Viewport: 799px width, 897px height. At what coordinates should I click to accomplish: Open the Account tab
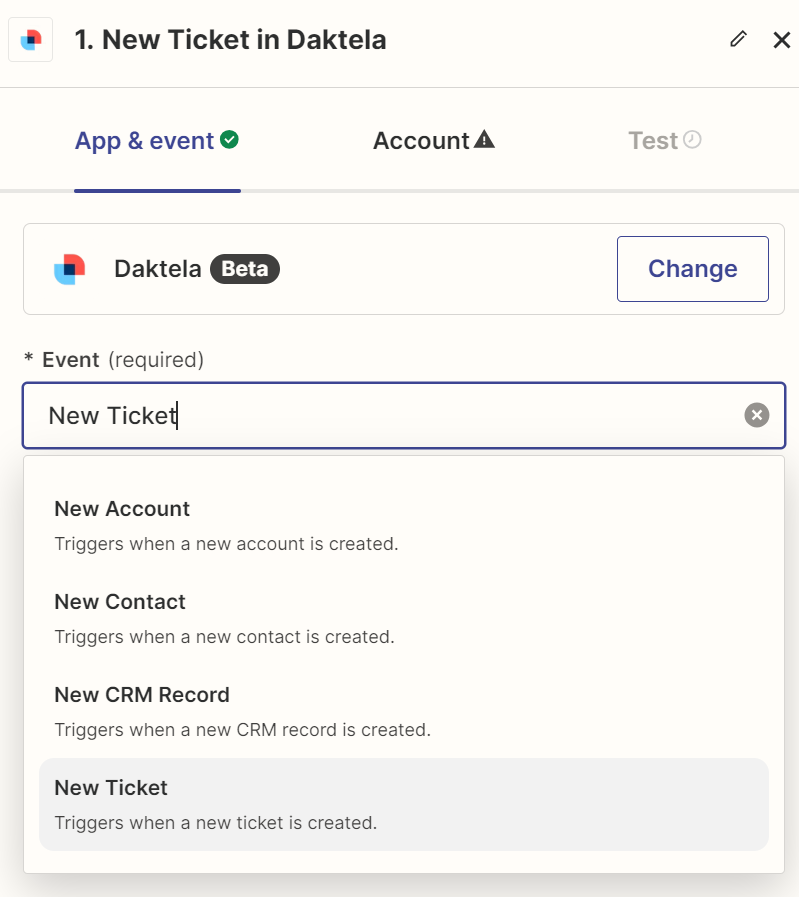[421, 141]
